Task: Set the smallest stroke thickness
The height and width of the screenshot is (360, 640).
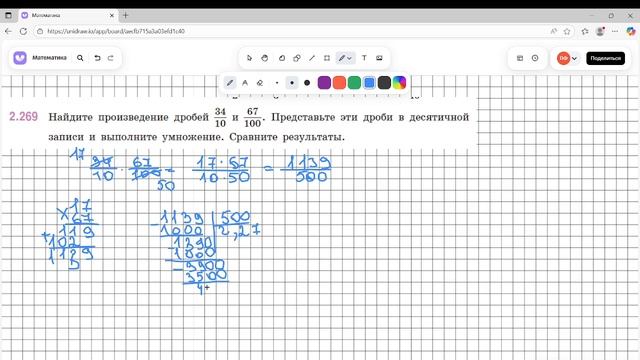Action: pos(277,83)
